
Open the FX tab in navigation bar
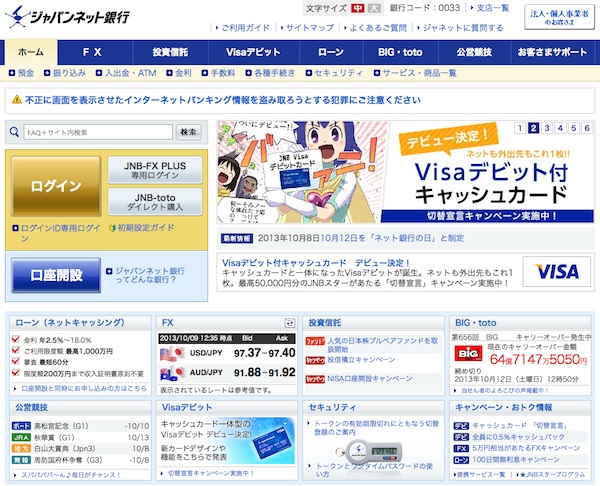click(92, 51)
